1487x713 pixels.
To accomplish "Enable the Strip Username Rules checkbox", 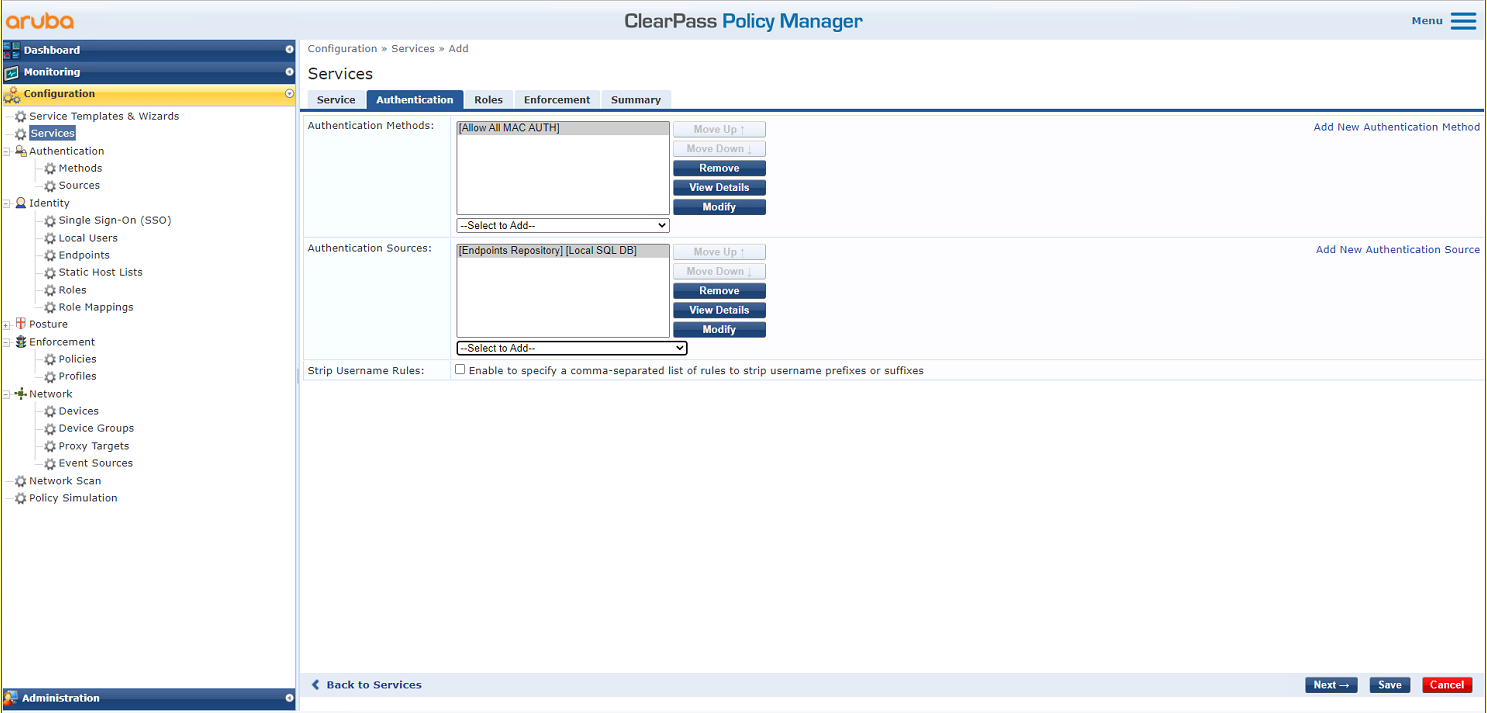I will pyautogui.click(x=460, y=369).
